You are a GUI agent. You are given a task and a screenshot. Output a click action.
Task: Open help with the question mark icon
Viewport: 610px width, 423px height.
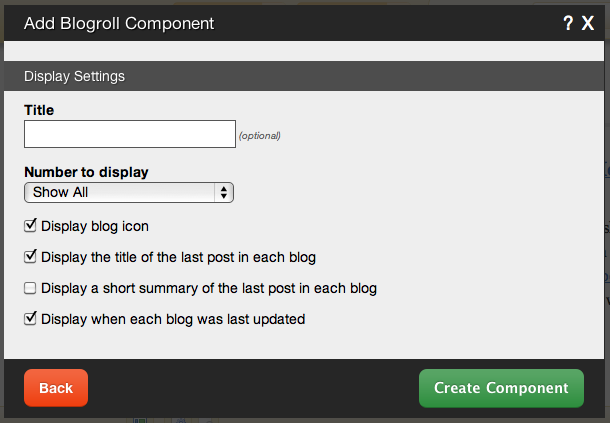coord(568,21)
